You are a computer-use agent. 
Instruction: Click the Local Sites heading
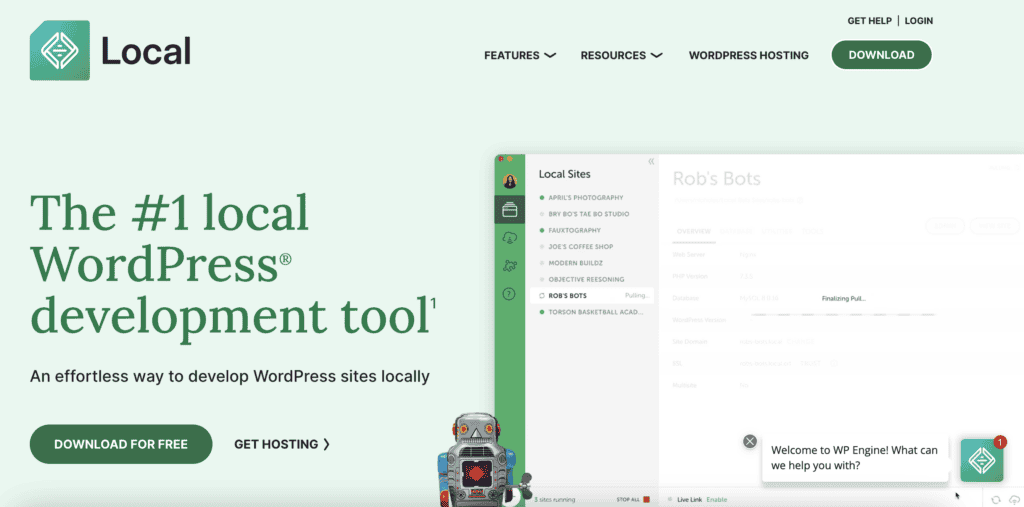tap(564, 174)
